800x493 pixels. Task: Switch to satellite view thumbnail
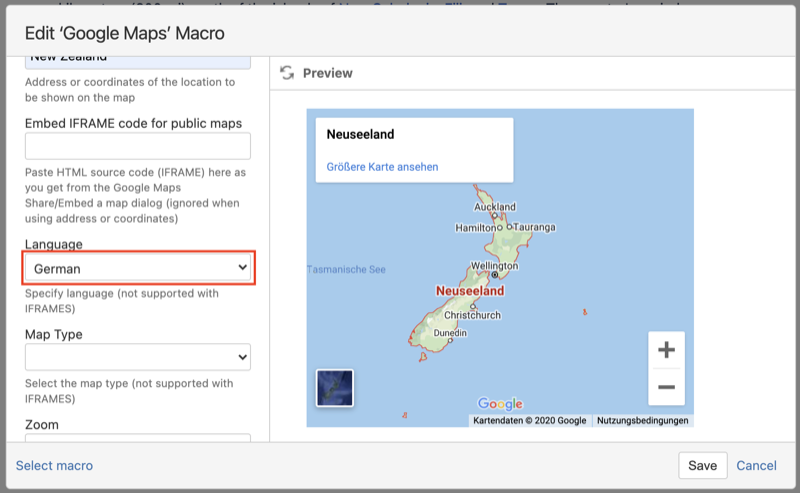click(x=334, y=388)
